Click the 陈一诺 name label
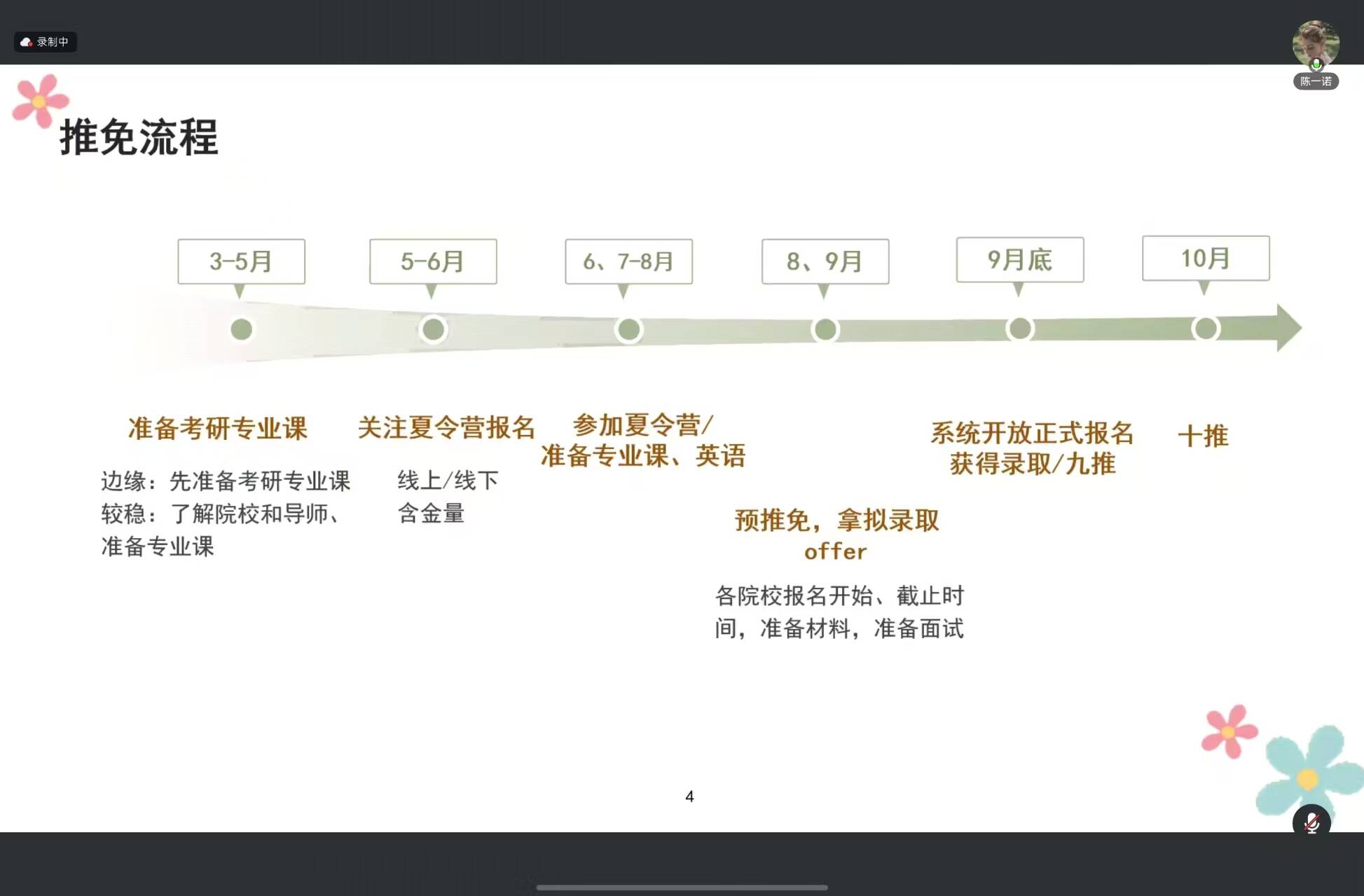Screen dimensions: 1364x896 pyautogui.click(x=1315, y=82)
